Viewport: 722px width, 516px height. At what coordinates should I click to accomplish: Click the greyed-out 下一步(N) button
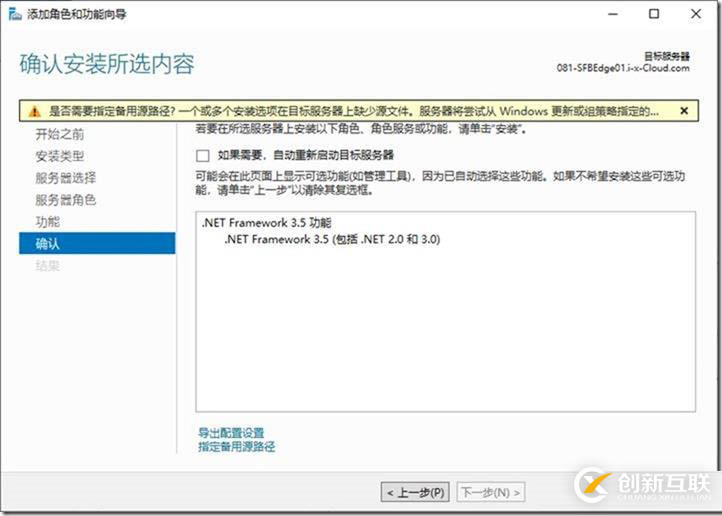pyautogui.click(x=490, y=493)
